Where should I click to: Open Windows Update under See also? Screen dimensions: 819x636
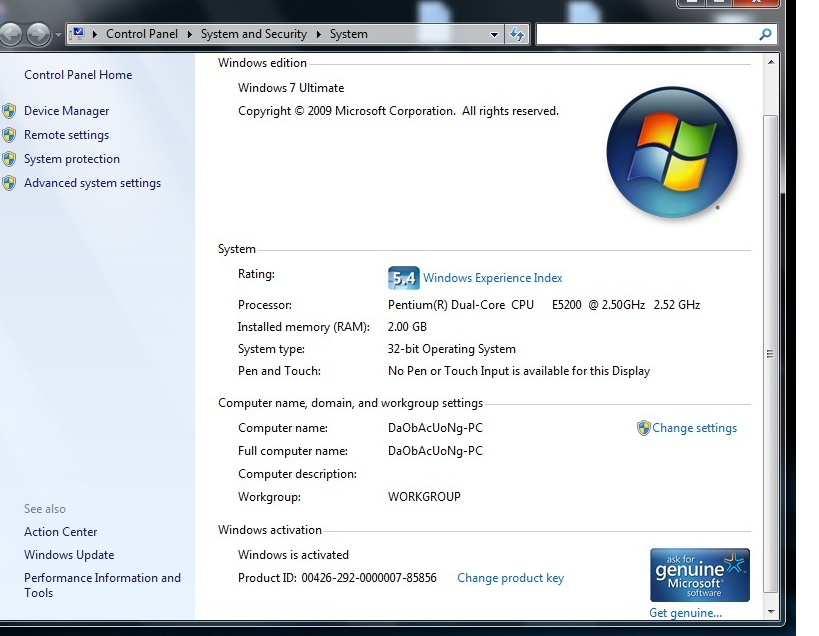[x=69, y=555]
